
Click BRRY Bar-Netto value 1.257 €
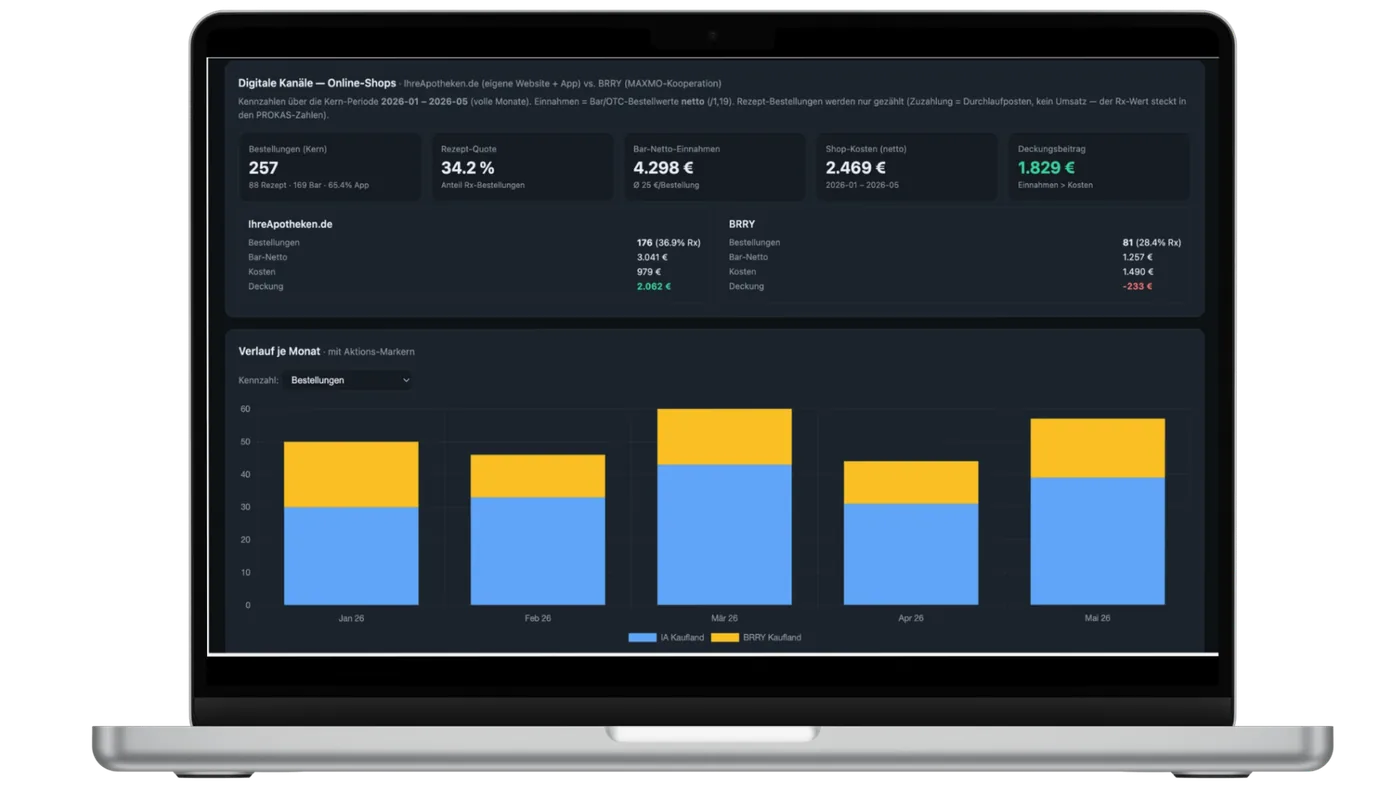1138,257
